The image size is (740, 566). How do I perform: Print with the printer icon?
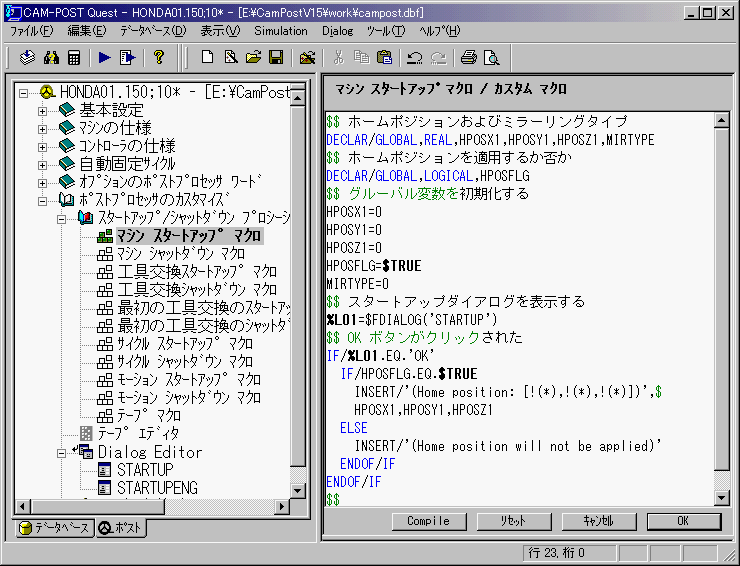(x=469, y=58)
